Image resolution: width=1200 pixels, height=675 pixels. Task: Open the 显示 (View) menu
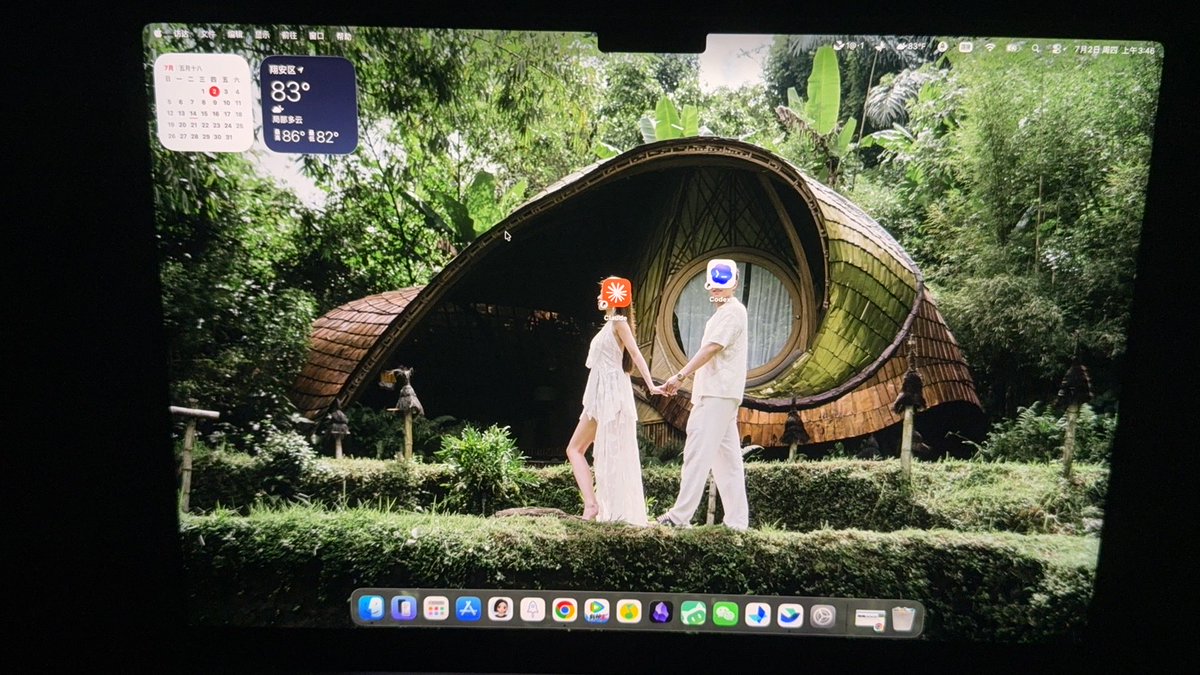[x=262, y=35]
